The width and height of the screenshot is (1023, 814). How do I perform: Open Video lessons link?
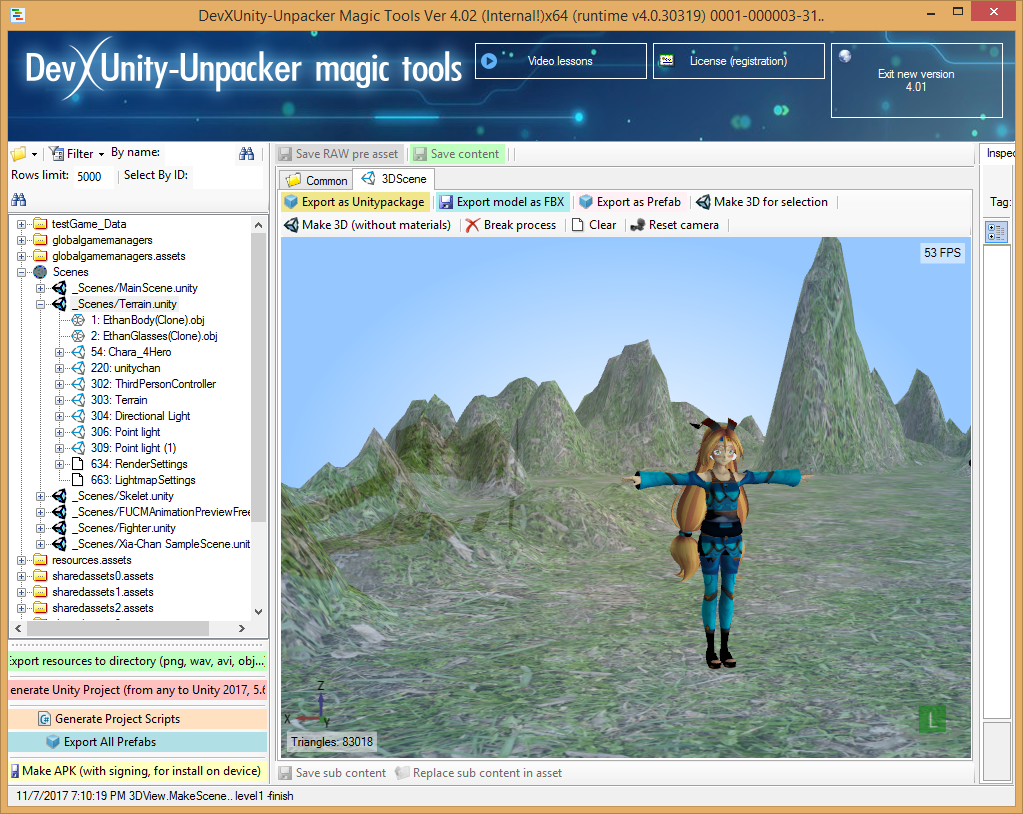click(560, 61)
